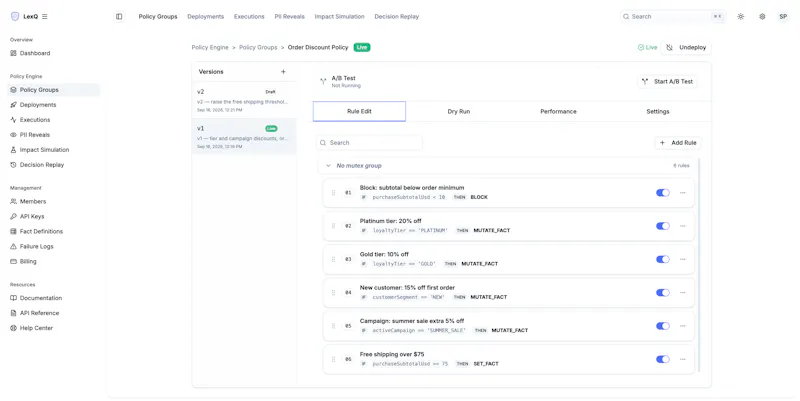Screen dimensions: 800x401
Task: Click the LexQ shield logo icon
Action: 15,16
